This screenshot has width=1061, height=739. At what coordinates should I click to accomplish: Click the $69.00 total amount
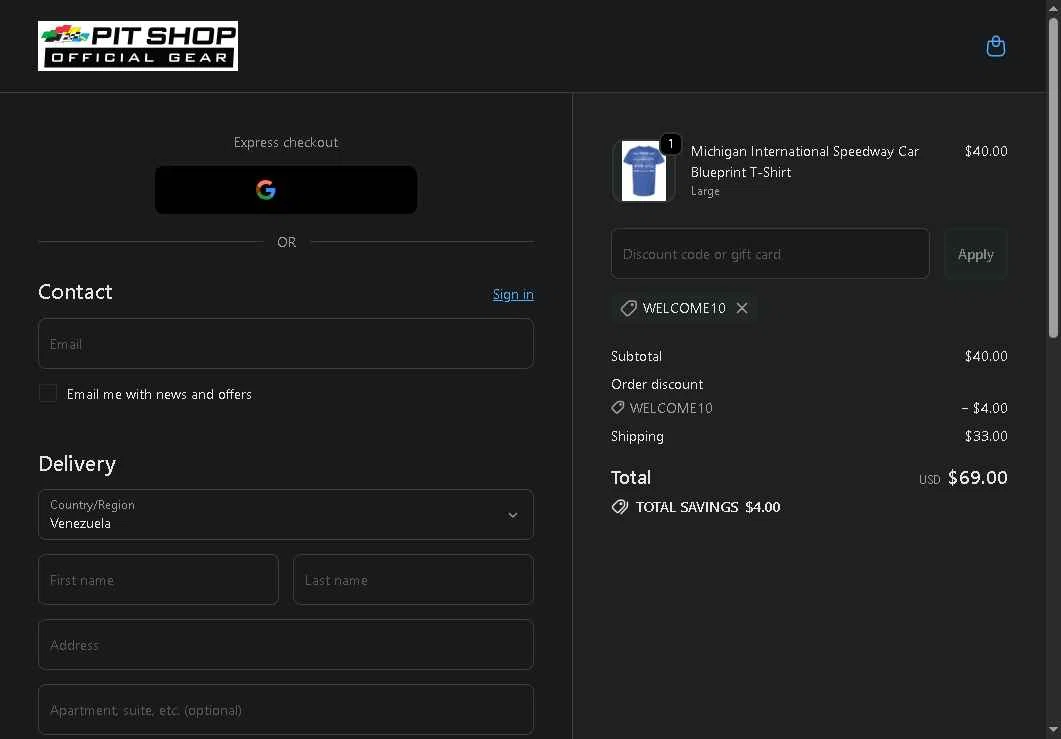tap(977, 478)
